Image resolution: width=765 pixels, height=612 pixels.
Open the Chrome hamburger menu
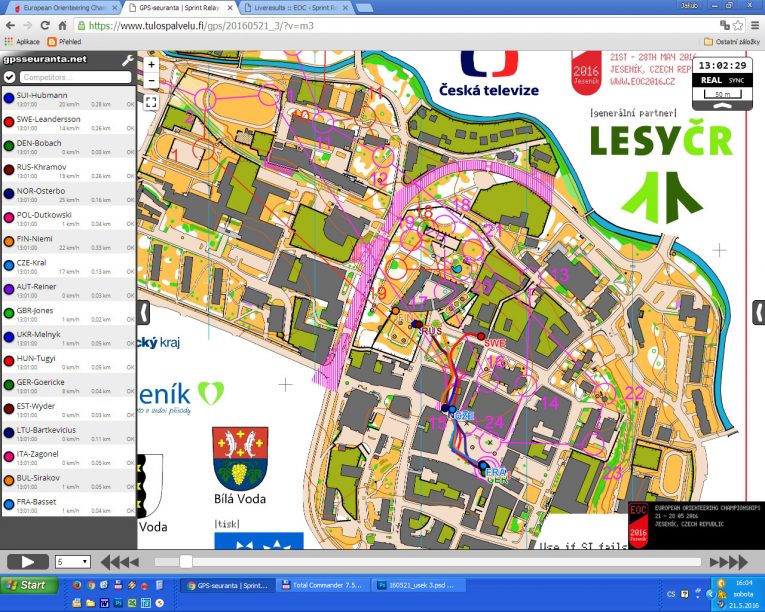pyautogui.click(x=755, y=25)
